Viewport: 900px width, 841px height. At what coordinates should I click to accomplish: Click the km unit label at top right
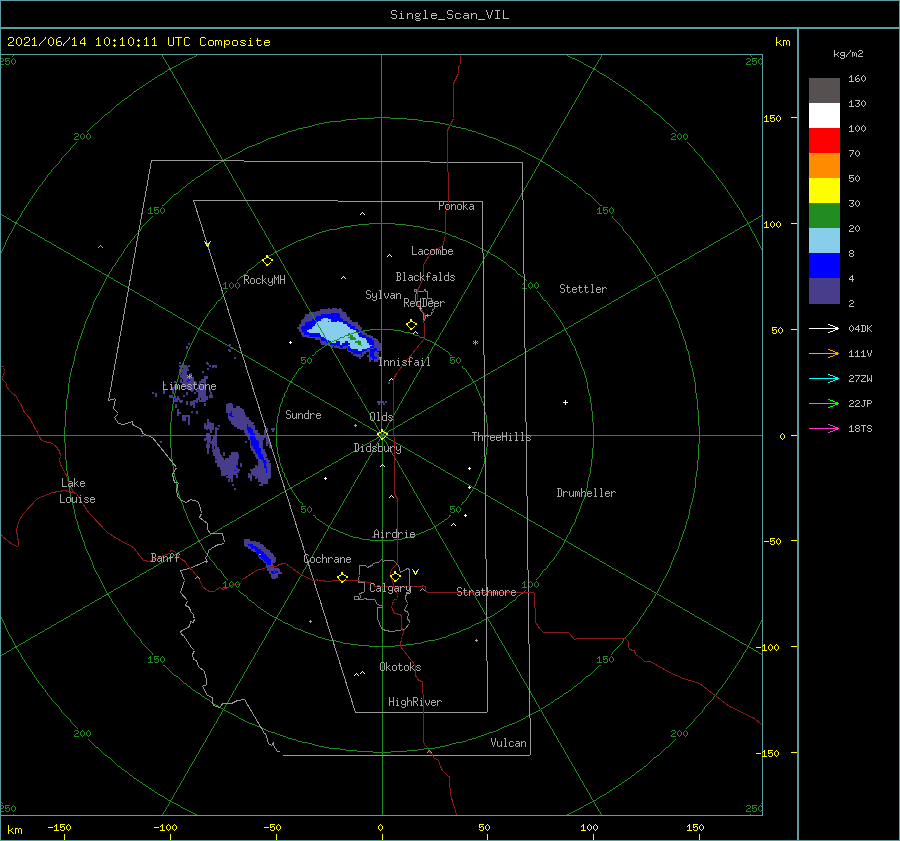(783, 42)
